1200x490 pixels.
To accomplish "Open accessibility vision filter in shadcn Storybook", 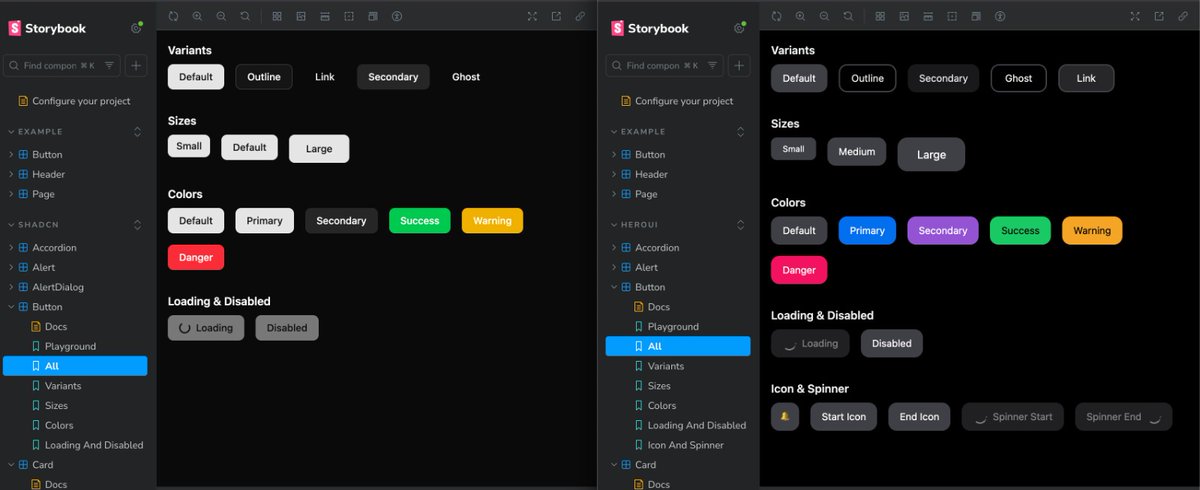I will click(x=397, y=16).
